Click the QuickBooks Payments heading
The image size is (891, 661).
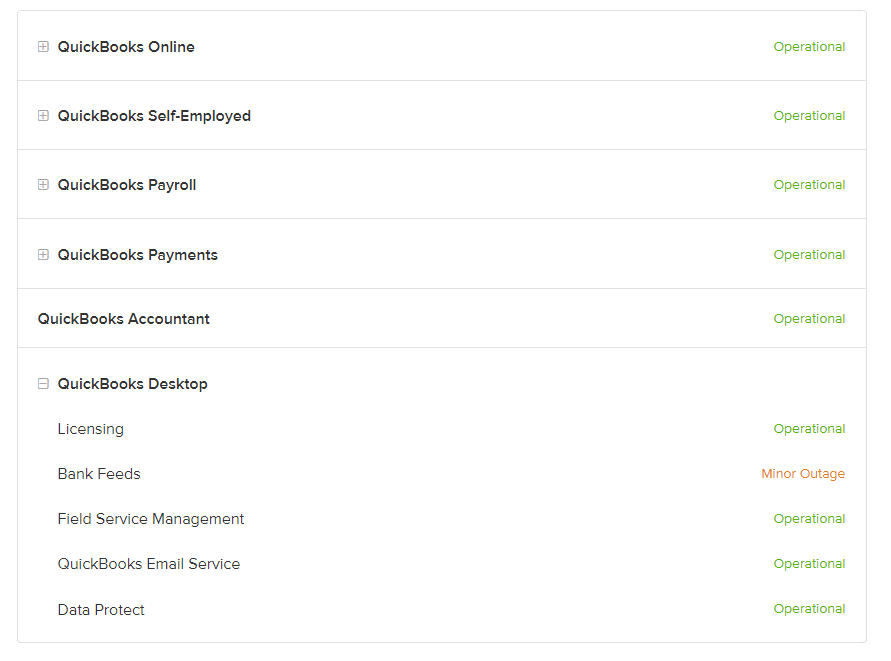click(138, 255)
